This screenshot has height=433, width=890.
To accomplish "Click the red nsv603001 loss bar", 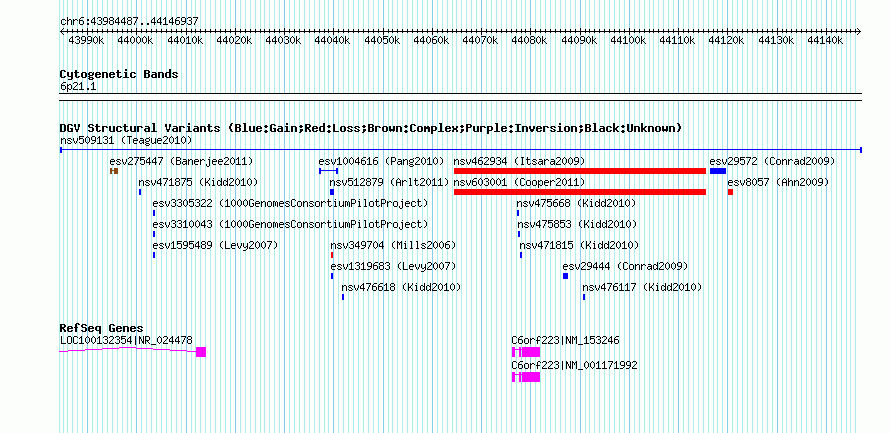I will coord(580,192).
